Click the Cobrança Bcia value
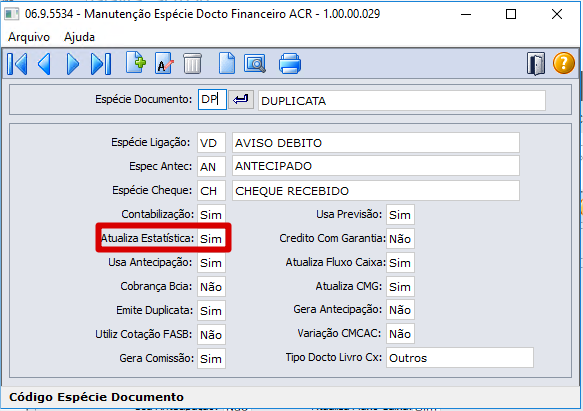The width and height of the screenshot is (583, 411). point(211,286)
